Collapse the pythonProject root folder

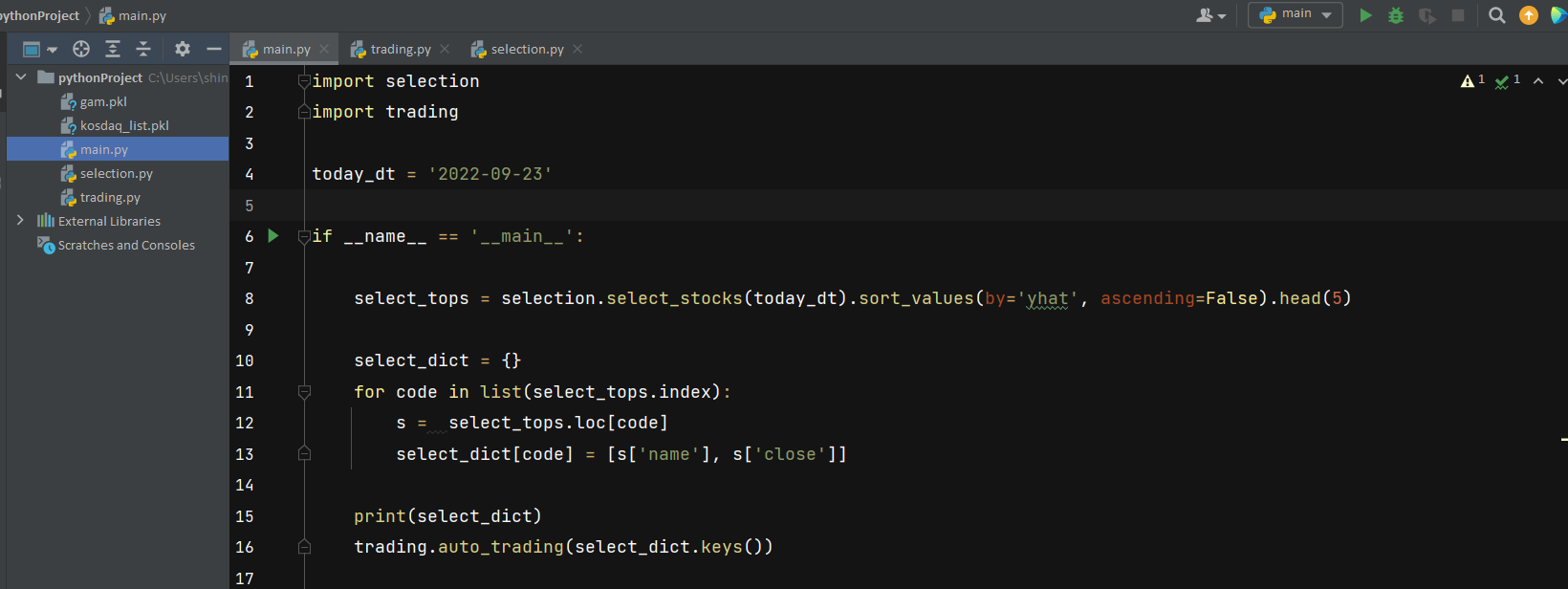click(20, 77)
